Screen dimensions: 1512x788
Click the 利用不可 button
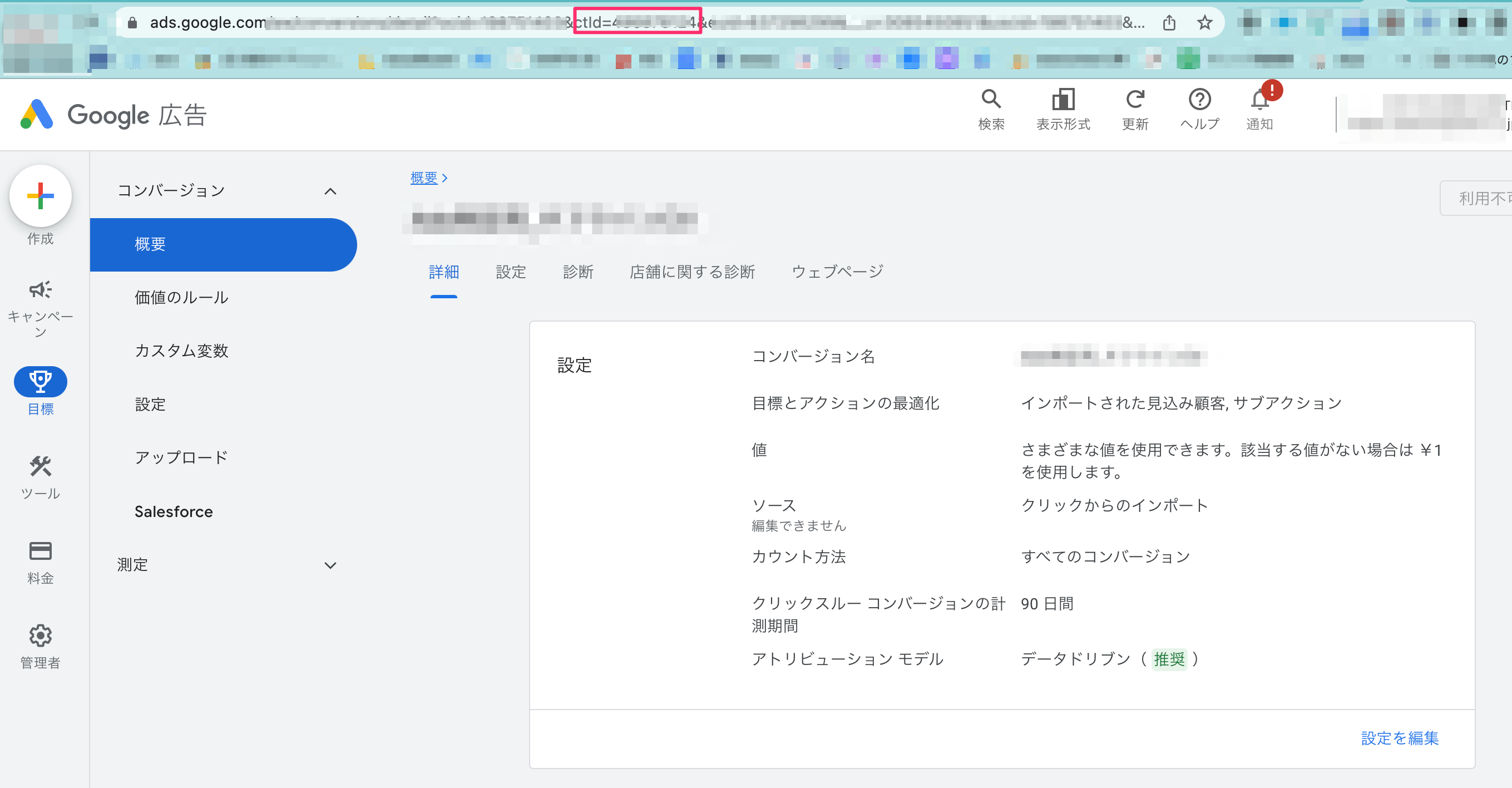click(1477, 199)
